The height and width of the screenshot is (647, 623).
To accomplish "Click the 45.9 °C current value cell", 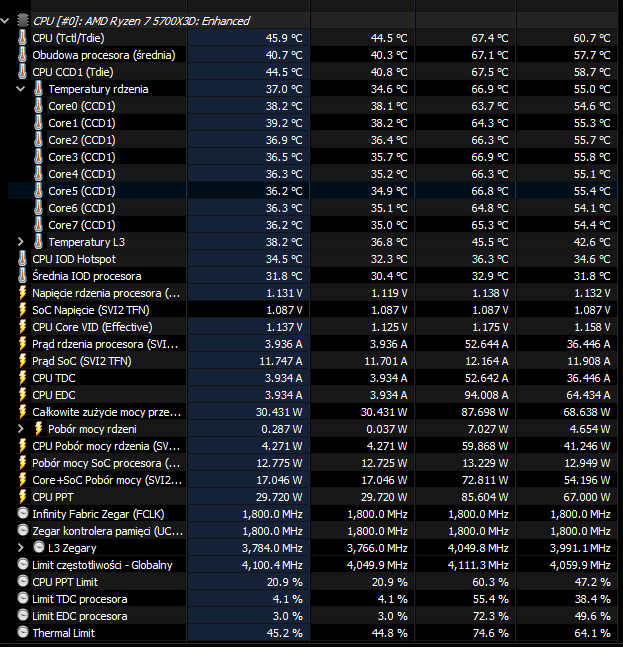I will click(283, 38).
